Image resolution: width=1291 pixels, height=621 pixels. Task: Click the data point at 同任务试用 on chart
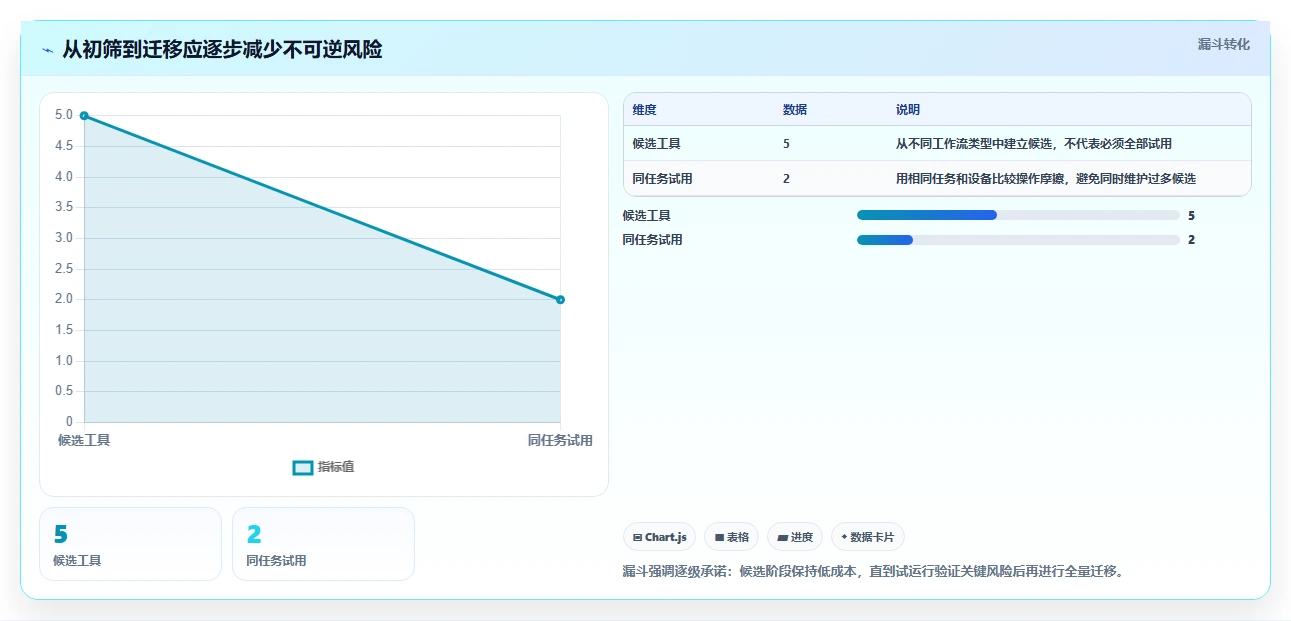coord(560,300)
